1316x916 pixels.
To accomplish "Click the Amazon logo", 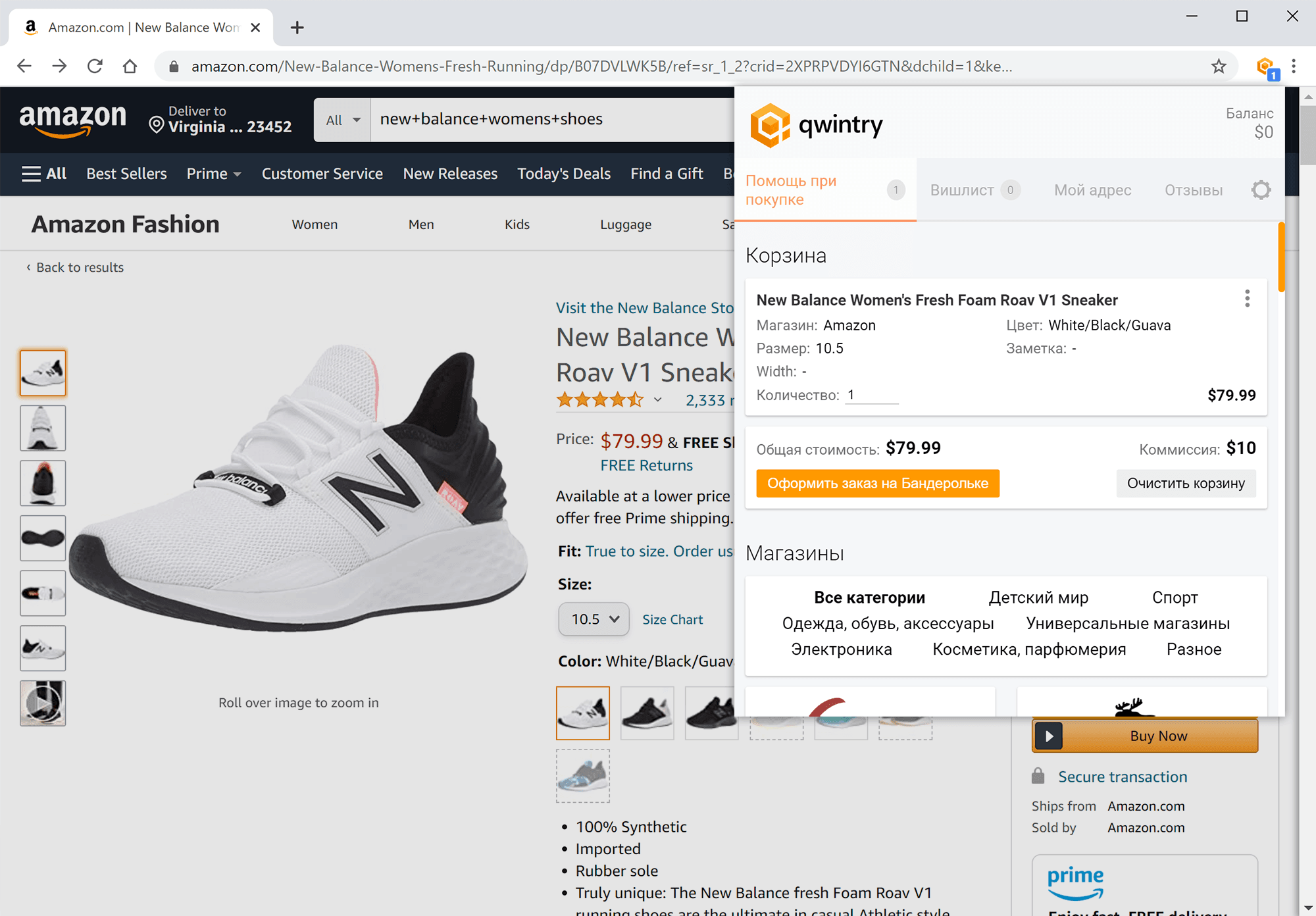I will tap(72, 120).
